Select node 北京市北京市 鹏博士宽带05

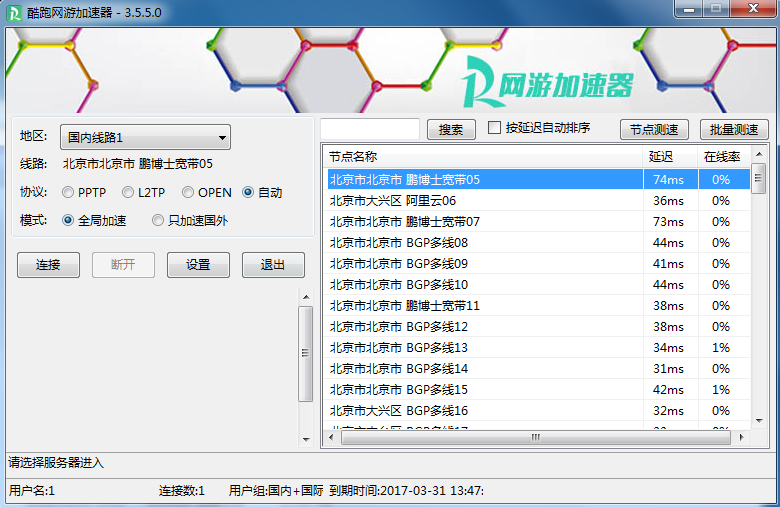click(538, 180)
